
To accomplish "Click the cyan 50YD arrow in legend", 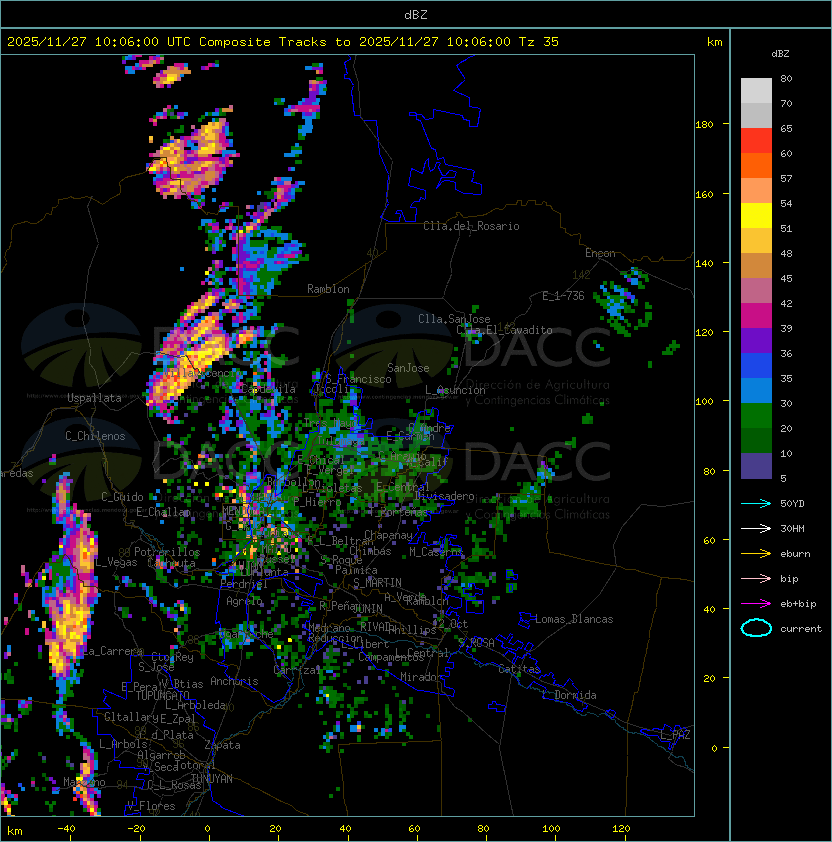I will (756, 503).
